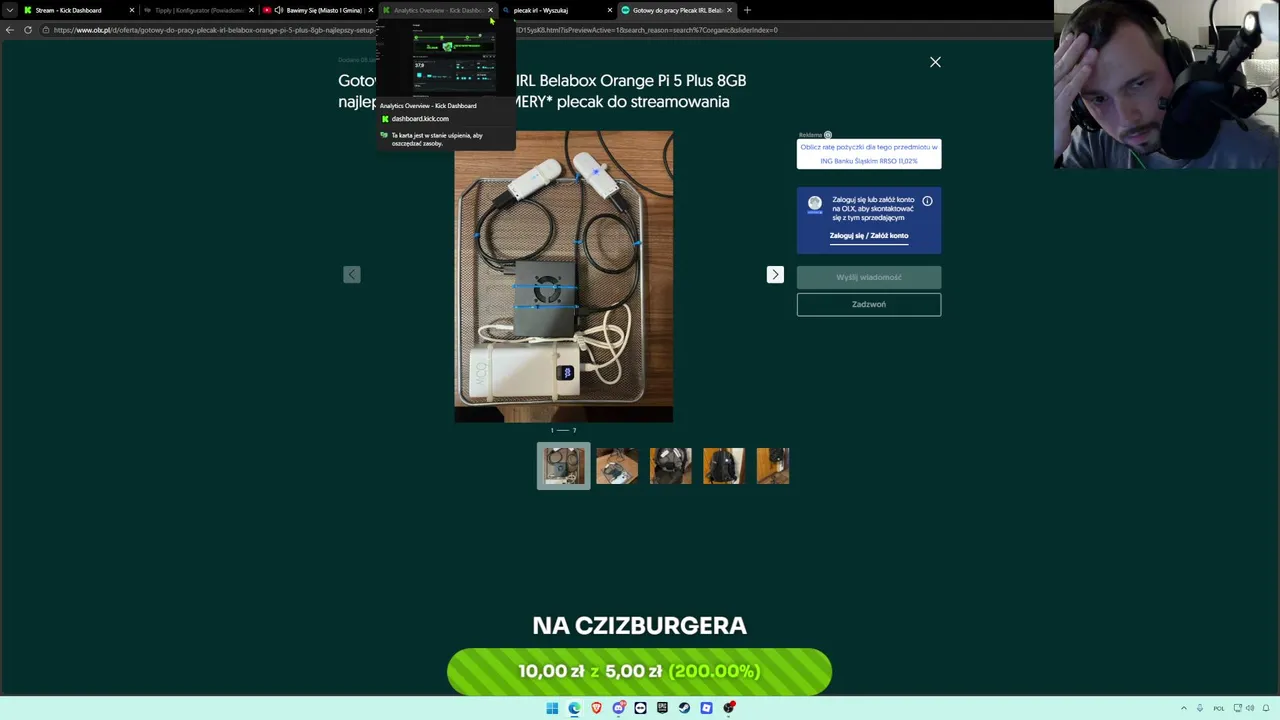The image size is (1280, 720).
Task: Launch Brave browser from the taskbar
Action: [x=596, y=708]
